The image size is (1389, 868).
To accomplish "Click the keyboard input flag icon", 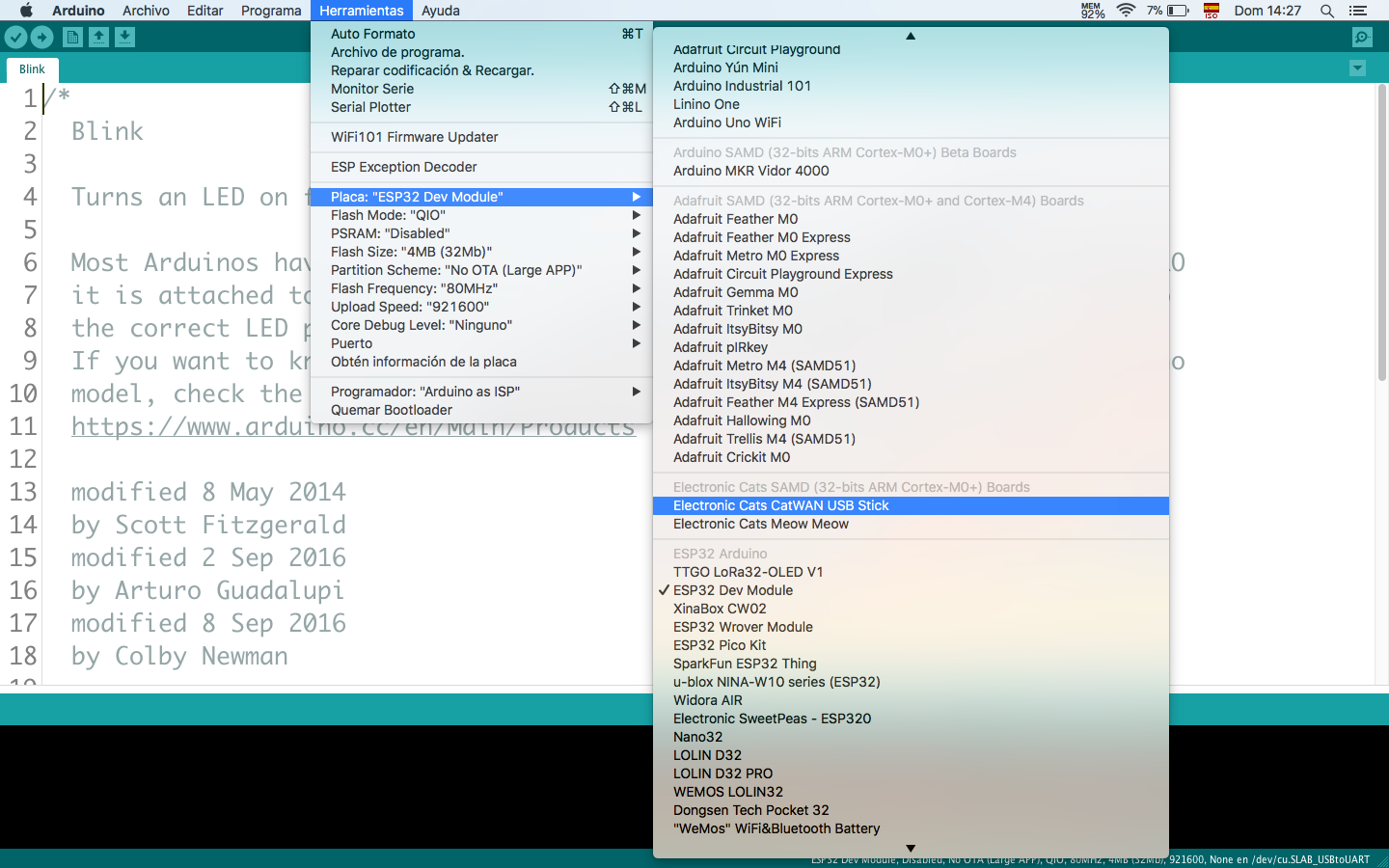I will (1212, 11).
